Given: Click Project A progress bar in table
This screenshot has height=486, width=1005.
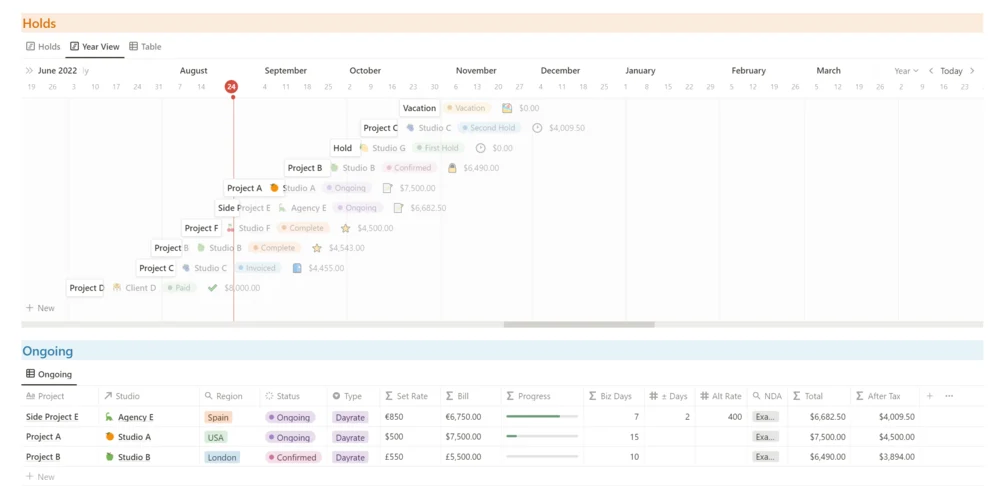Looking at the screenshot, I should [542, 437].
